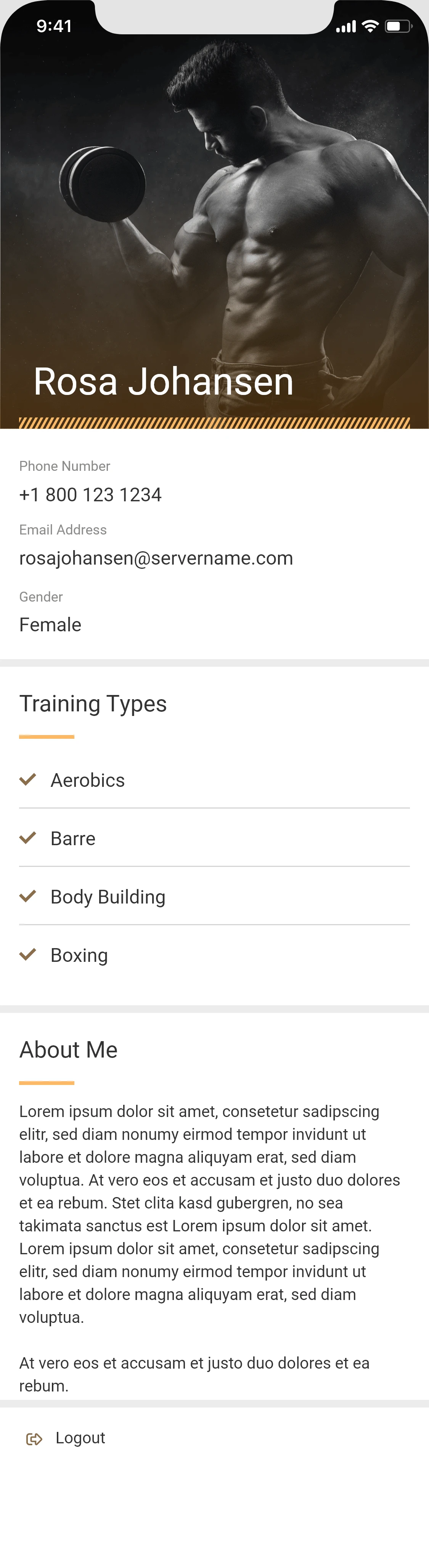Image resolution: width=429 pixels, height=1568 pixels.
Task: Tap the Wi-Fi status icon
Action: [x=370, y=26]
